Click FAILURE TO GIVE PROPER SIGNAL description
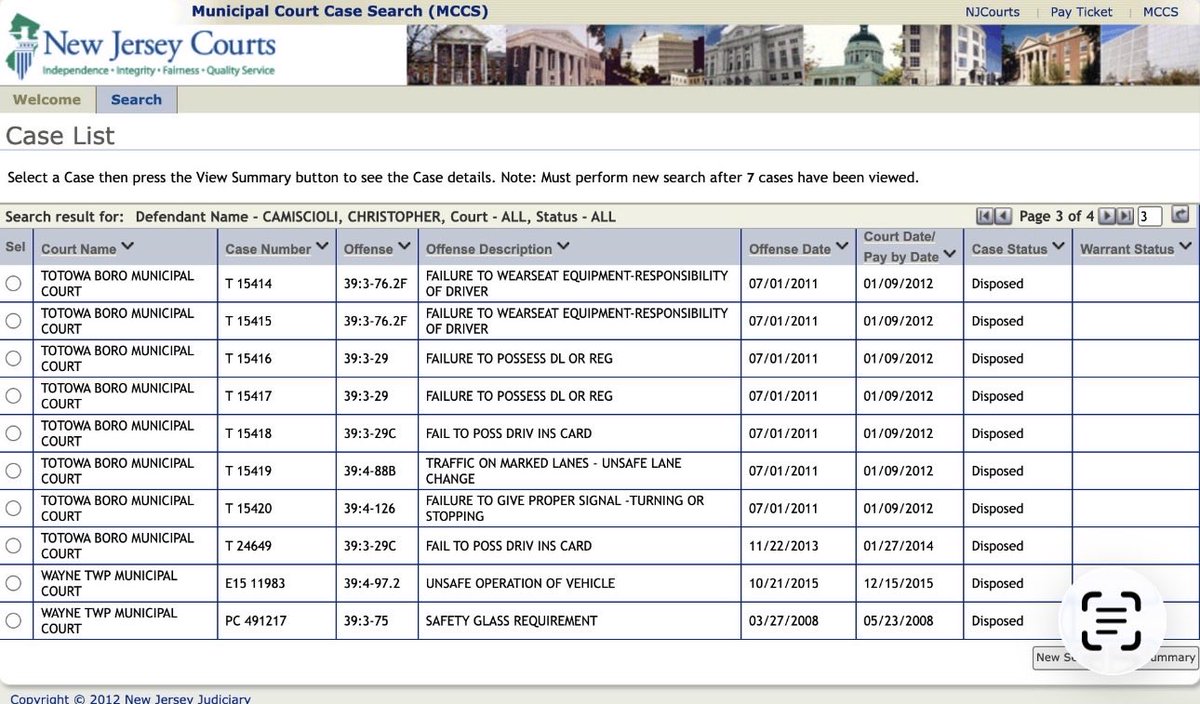Viewport: 1200px width, 704px height. pos(565,508)
